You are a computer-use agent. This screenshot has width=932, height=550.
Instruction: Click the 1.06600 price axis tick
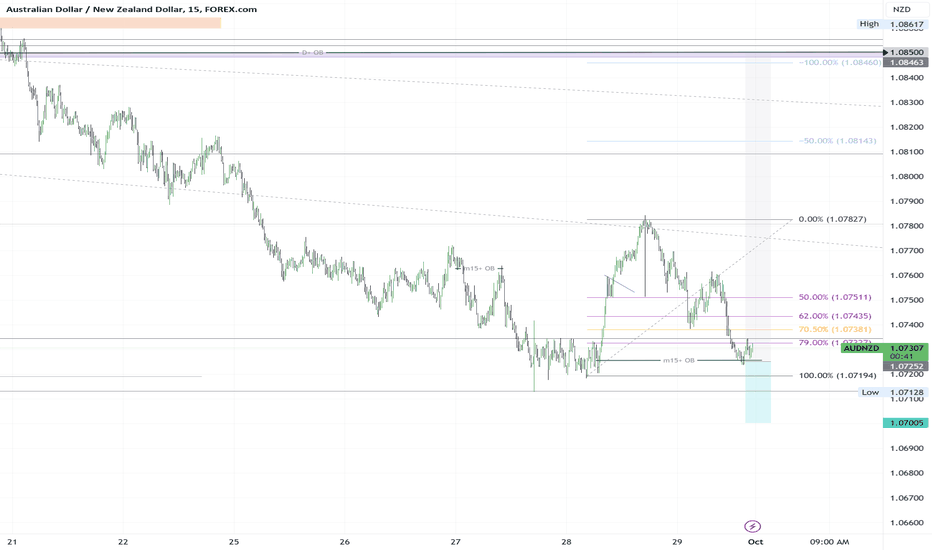(x=907, y=523)
